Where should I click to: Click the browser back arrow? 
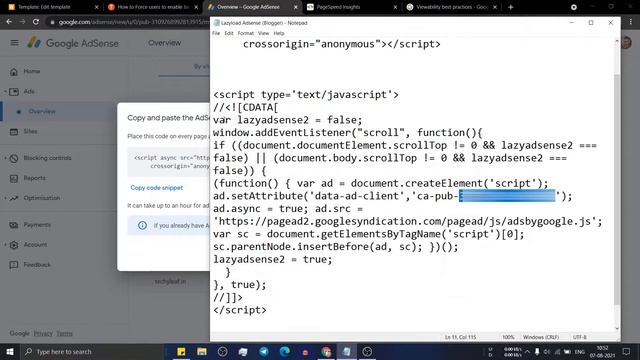point(9,22)
